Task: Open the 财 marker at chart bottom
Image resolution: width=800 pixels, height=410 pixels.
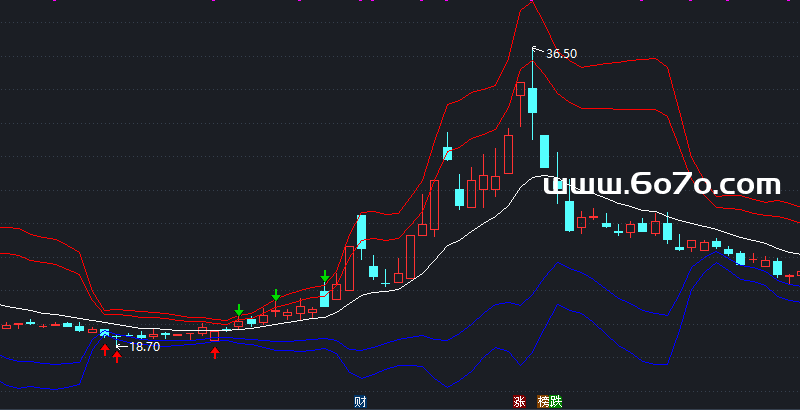Action: [360, 402]
